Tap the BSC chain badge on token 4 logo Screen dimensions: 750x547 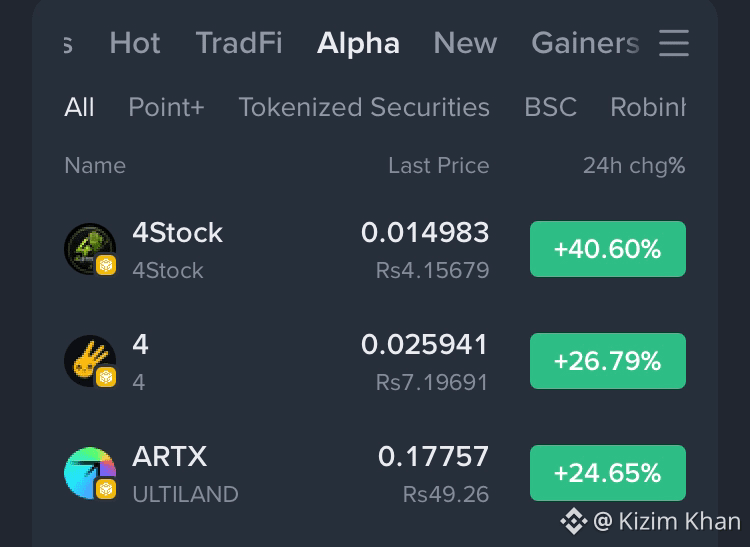click(106, 377)
